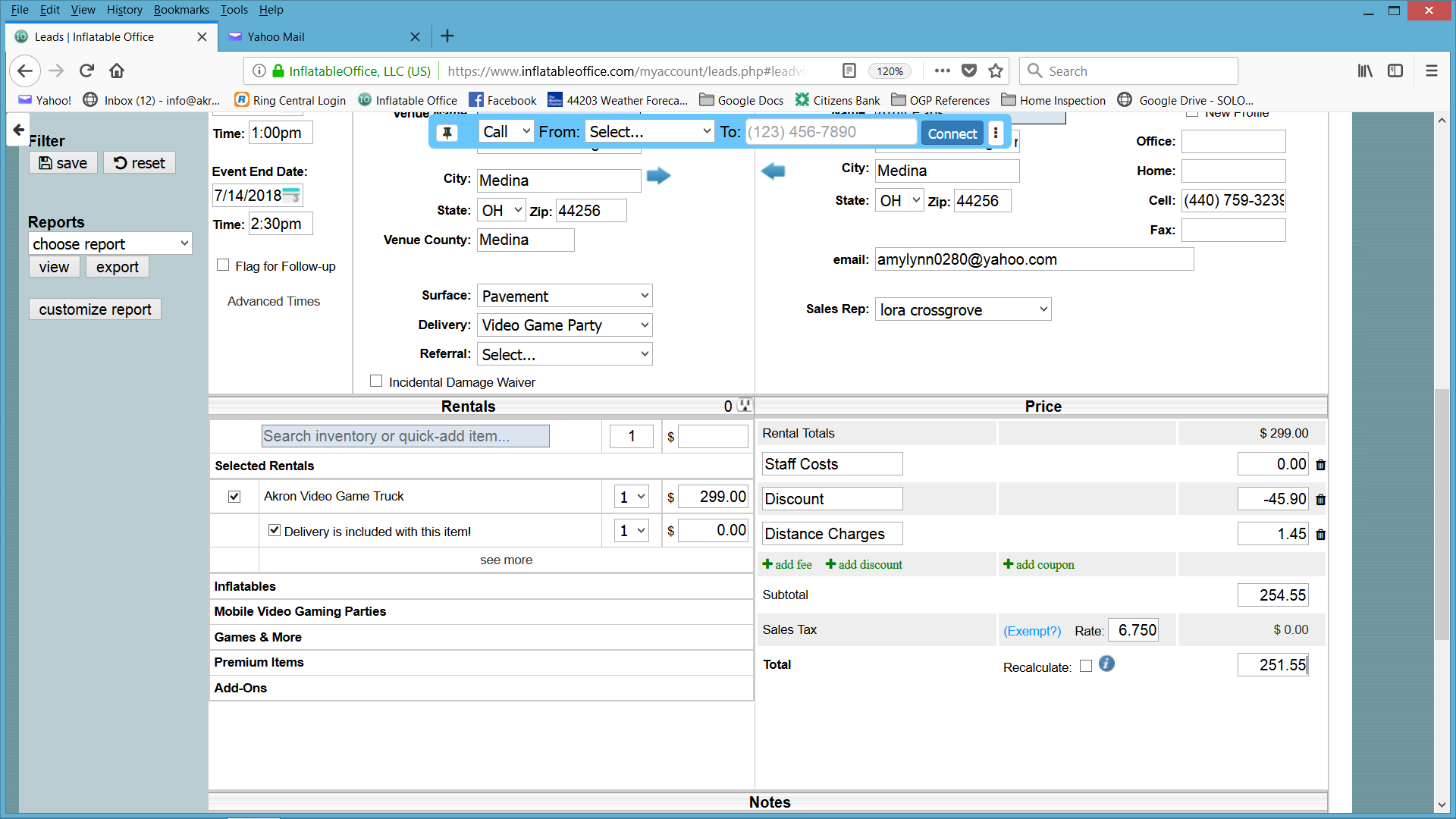Click the pin icon on call bar
This screenshot has width=1456, height=819.
pos(447,133)
